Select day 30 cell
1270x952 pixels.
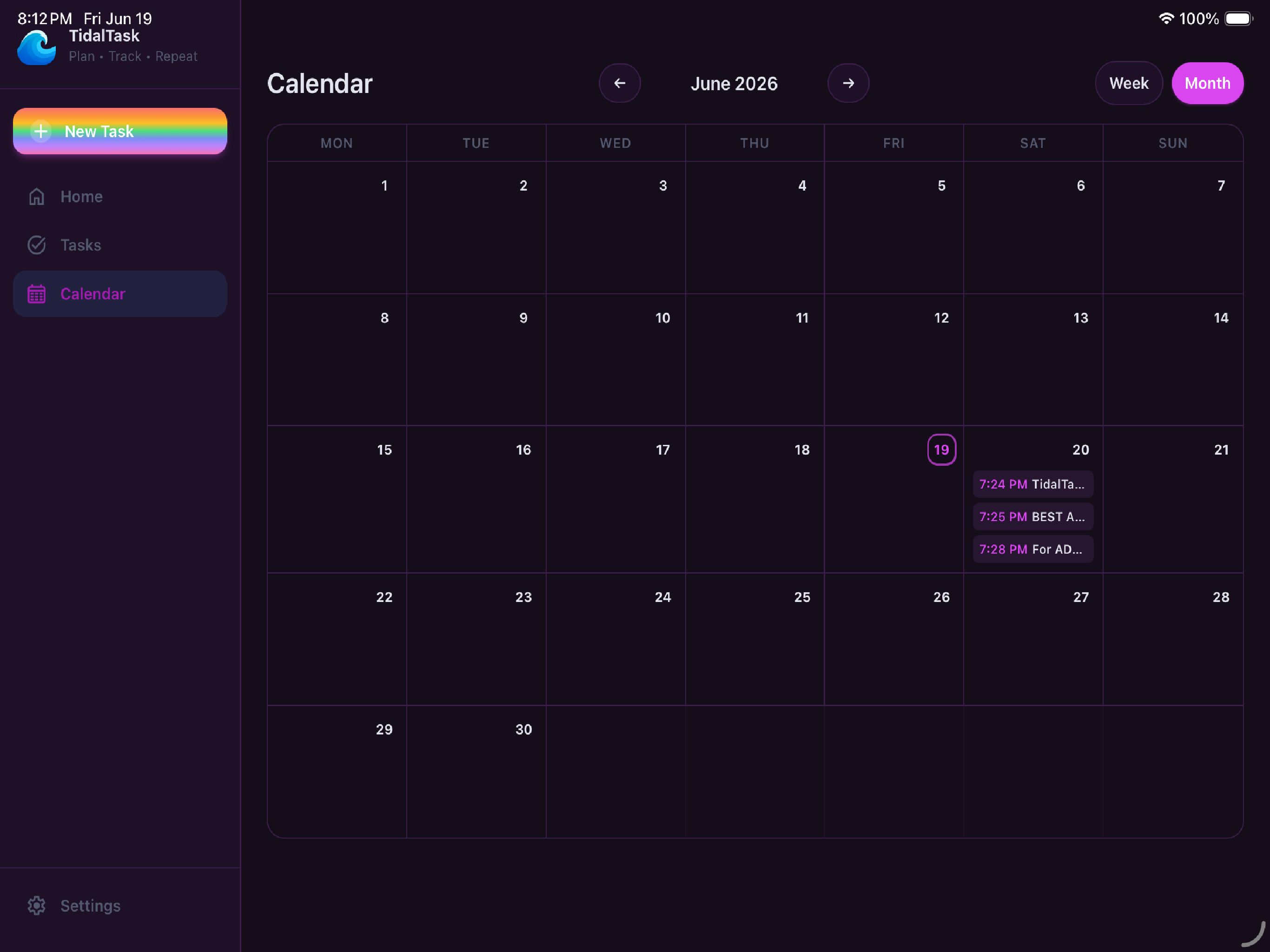[476, 771]
